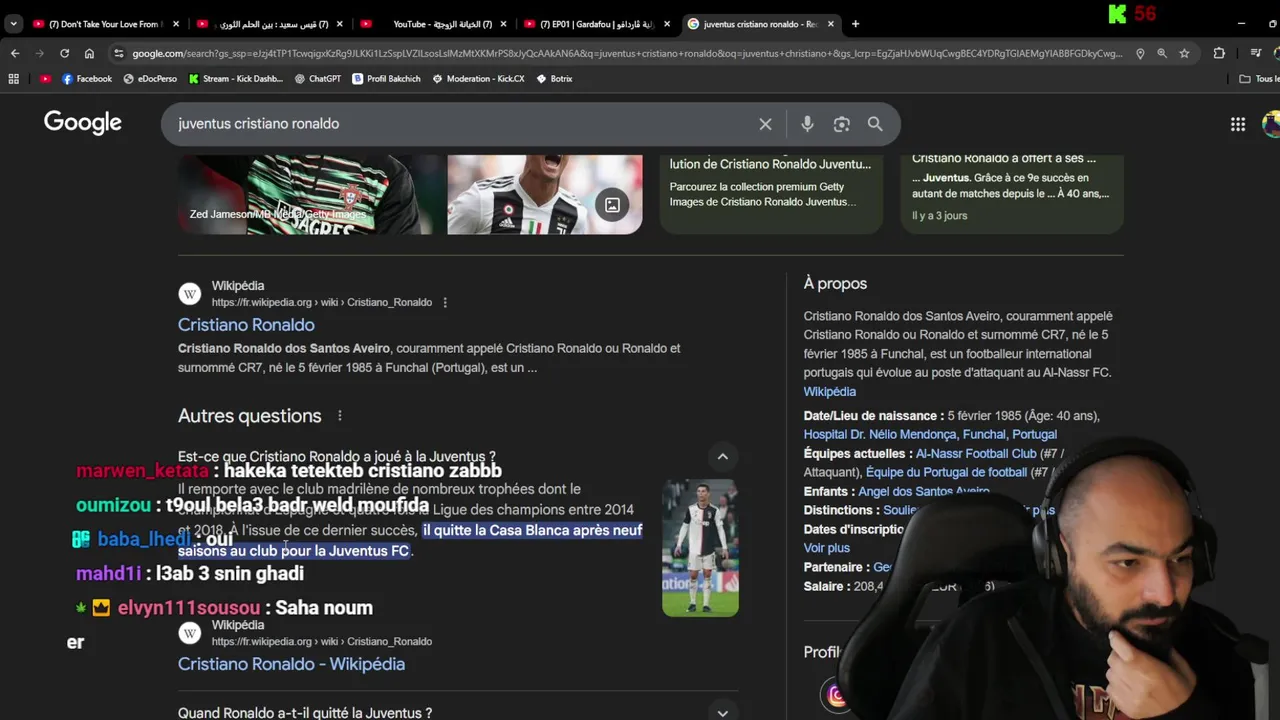
Task: Open the all bookmarks folder
Action: (1259, 78)
